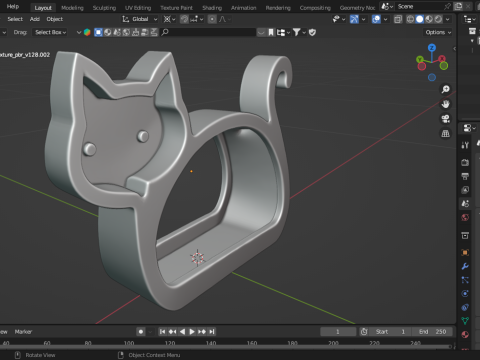The height and width of the screenshot is (360, 480).
Task: Open the Scene properties tab icon
Action: click(x=465, y=203)
